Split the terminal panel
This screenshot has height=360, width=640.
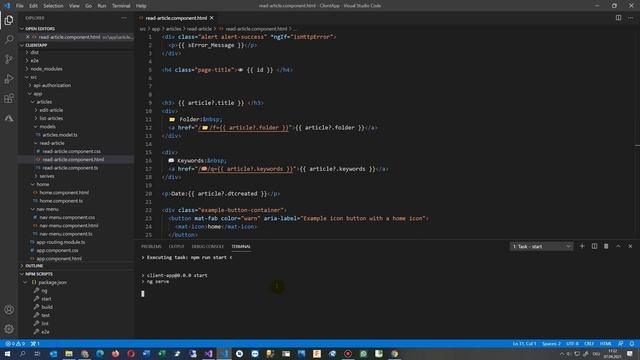(x=594, y=246)
